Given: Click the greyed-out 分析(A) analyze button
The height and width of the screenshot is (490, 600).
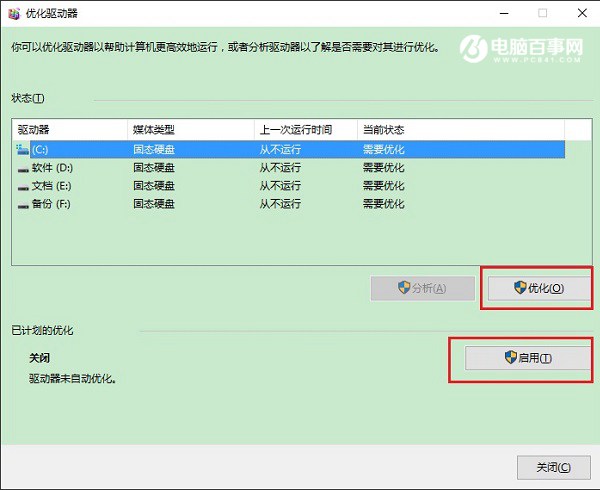Looking at the screenshot, I should coord(422,288).
